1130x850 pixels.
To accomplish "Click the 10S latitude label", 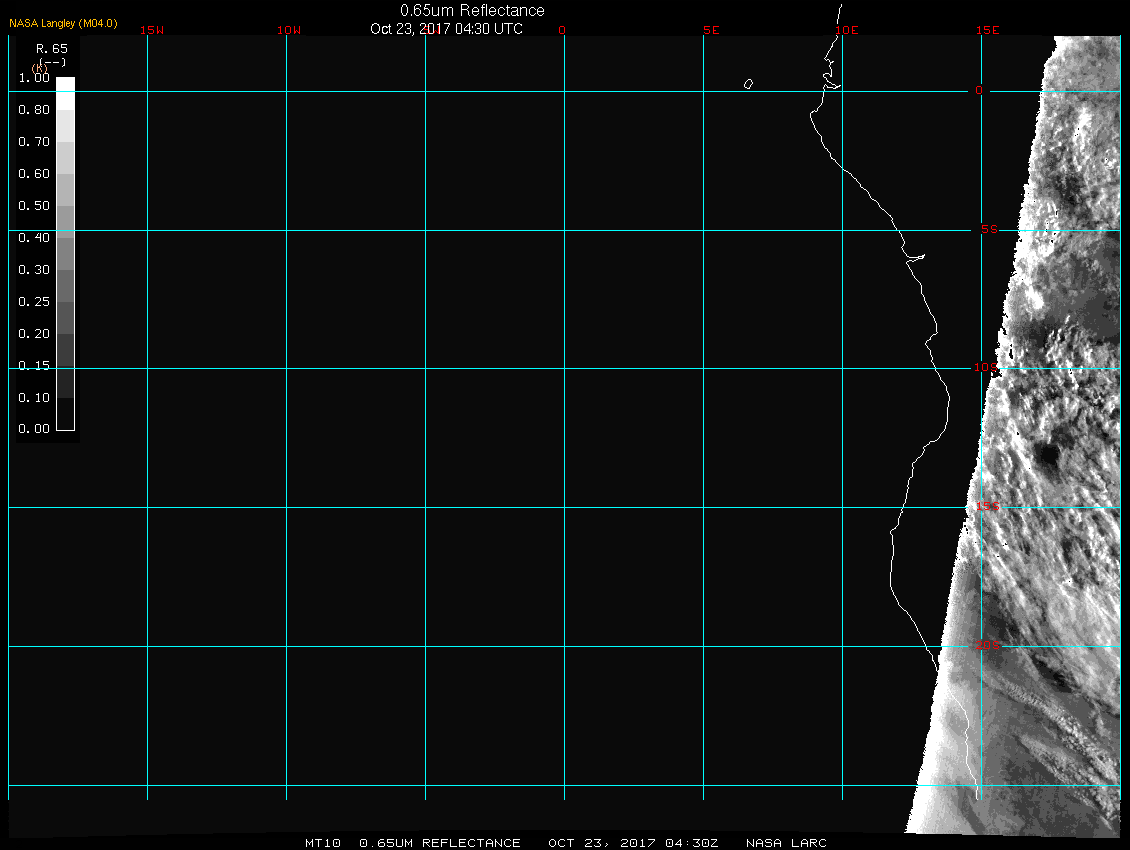I will click(x=987, y=368).
